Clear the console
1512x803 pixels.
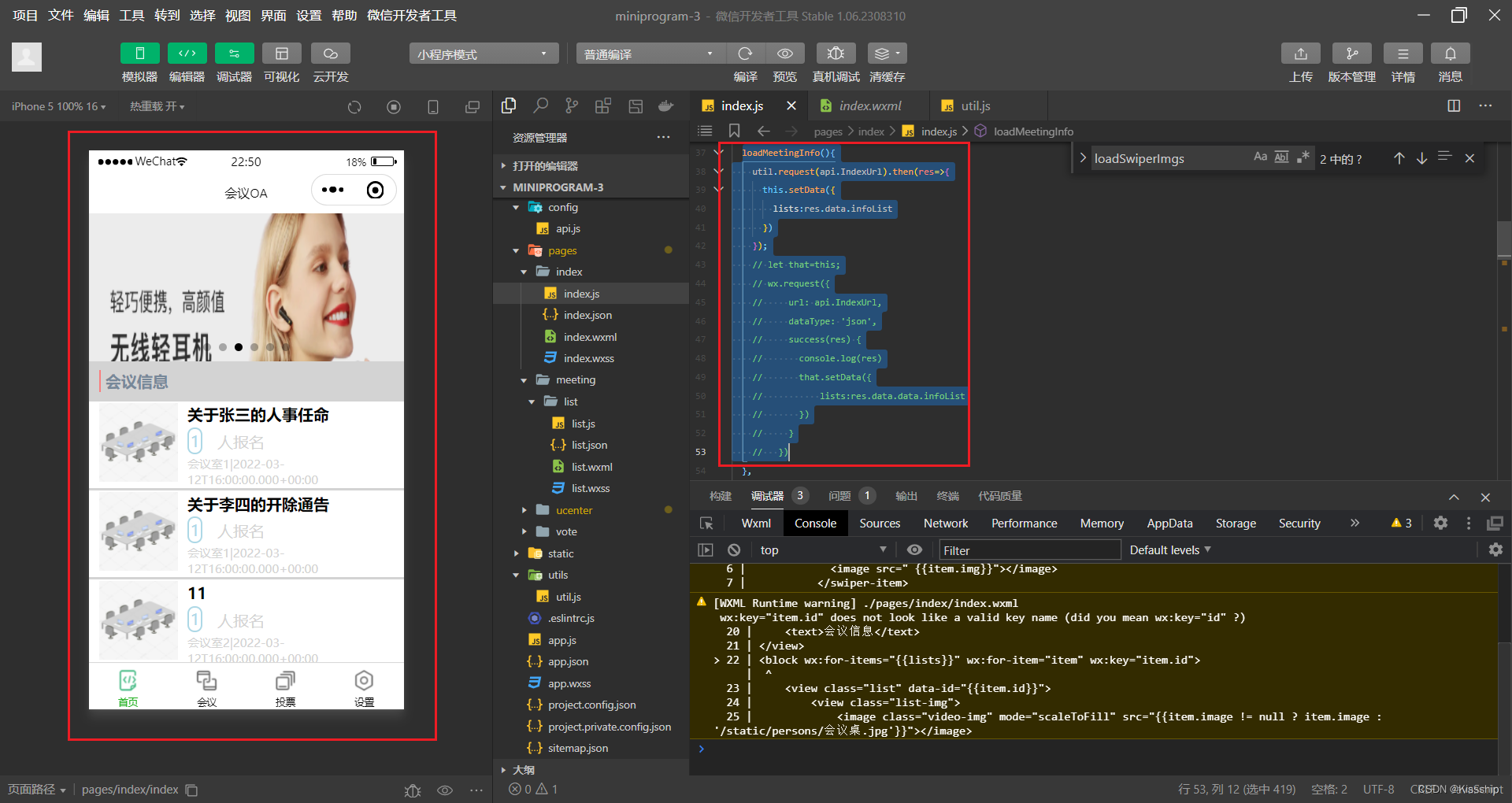click(734, 550)
